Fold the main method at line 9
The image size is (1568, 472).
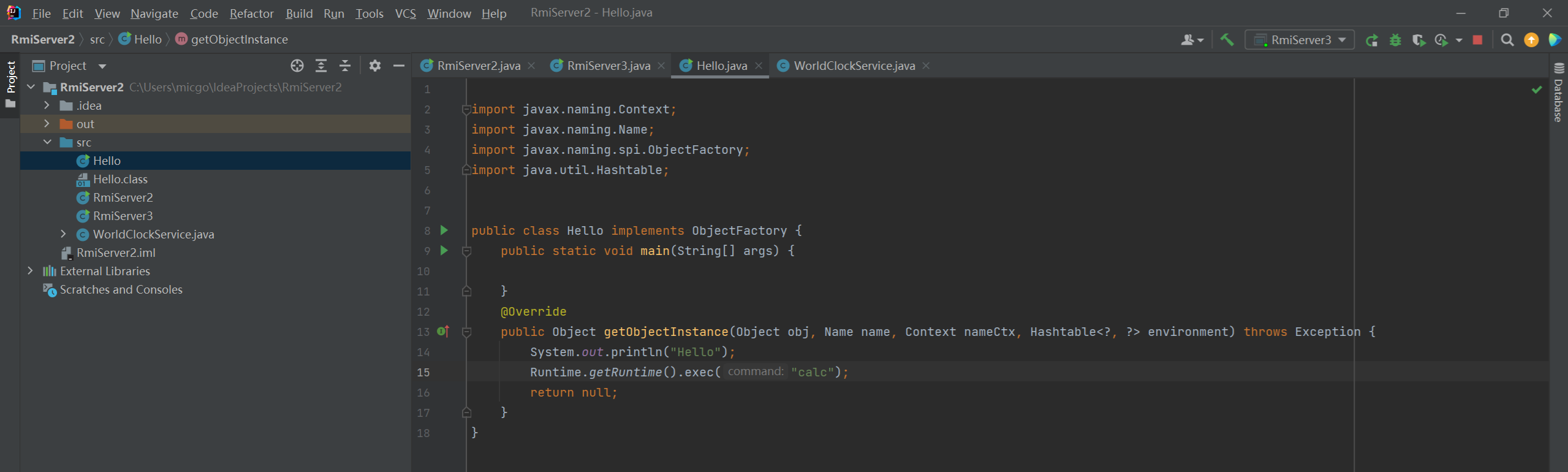(x=466, y=251)
